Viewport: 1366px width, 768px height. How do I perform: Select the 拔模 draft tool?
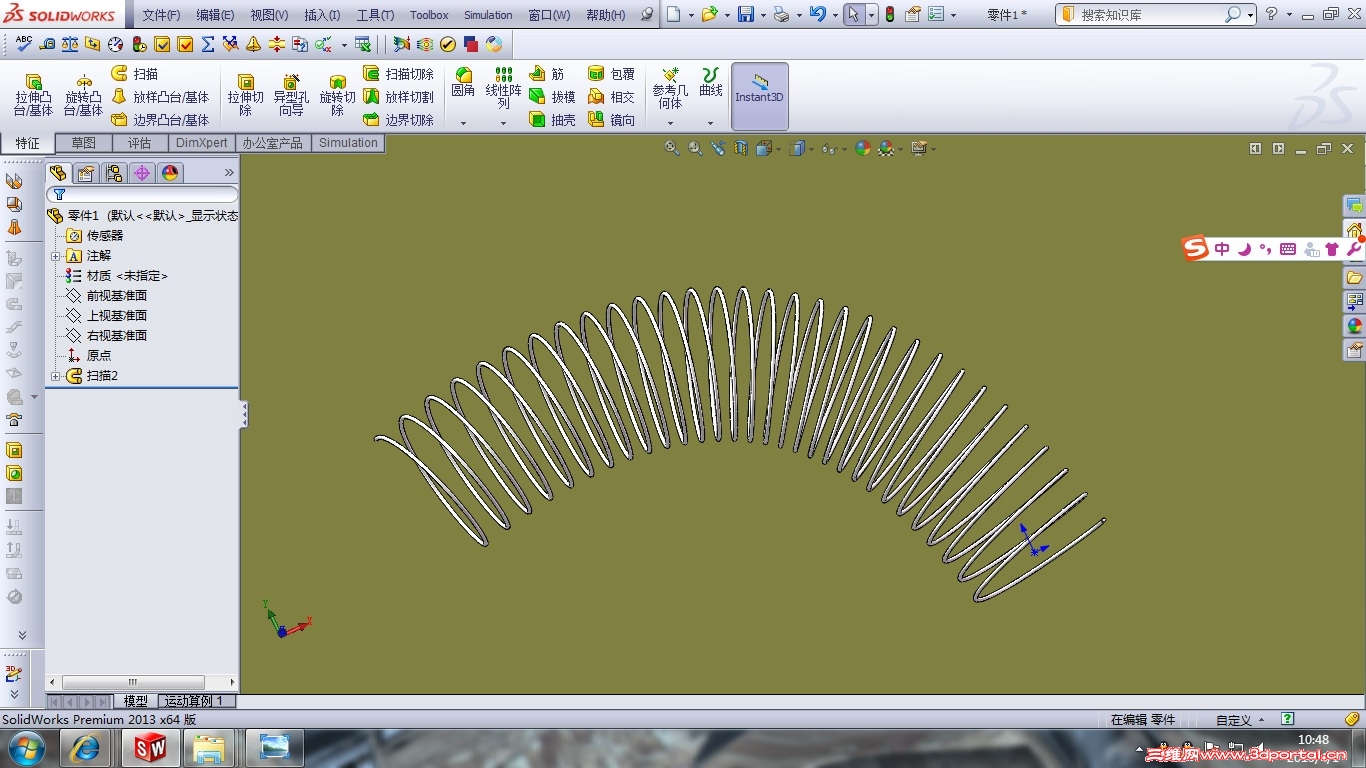pyautogui.click(x=552, y=97)
